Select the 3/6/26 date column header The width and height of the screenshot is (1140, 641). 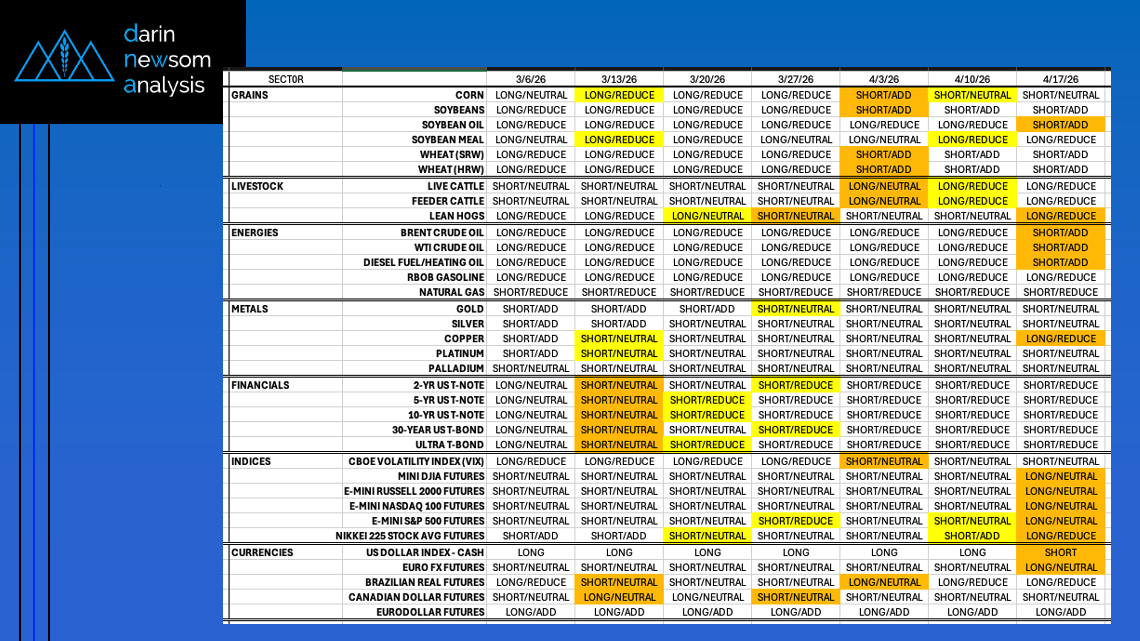(530, 79)
